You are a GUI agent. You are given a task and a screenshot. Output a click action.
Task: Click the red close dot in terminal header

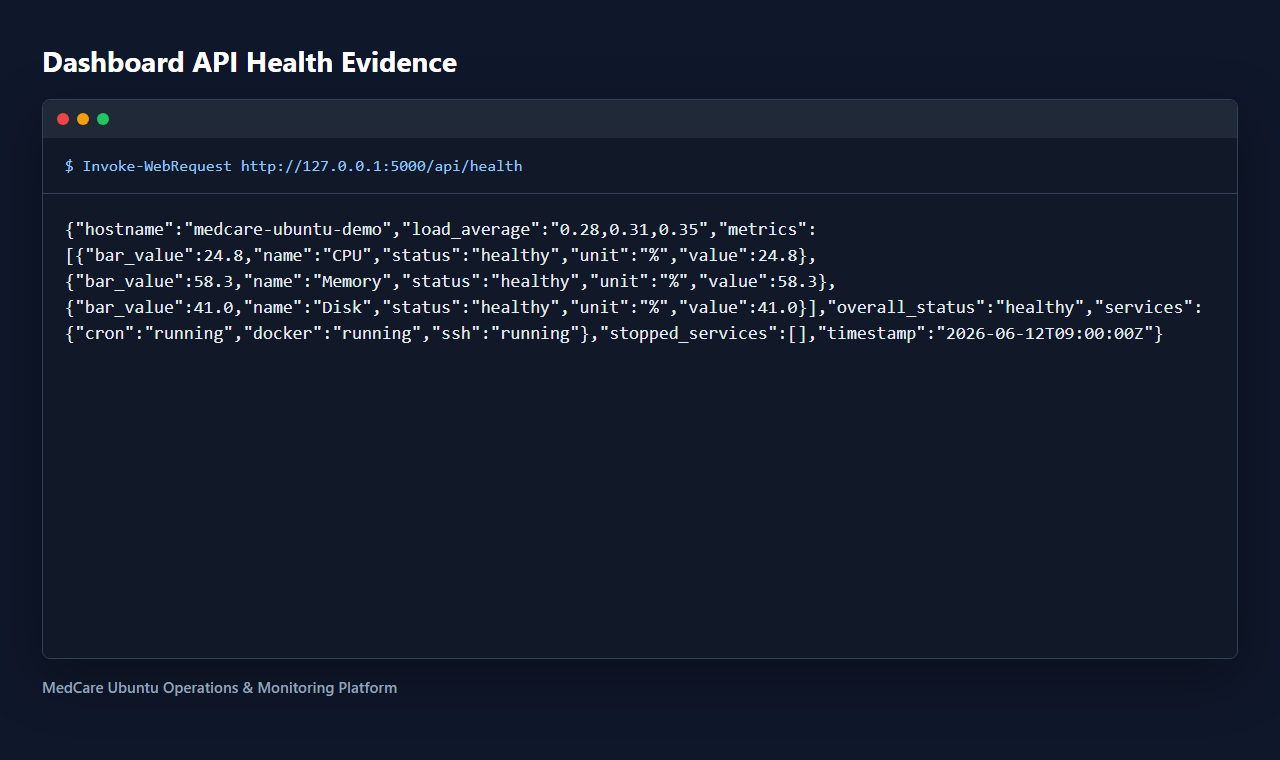pyautogui.click(x=63, y=119)
